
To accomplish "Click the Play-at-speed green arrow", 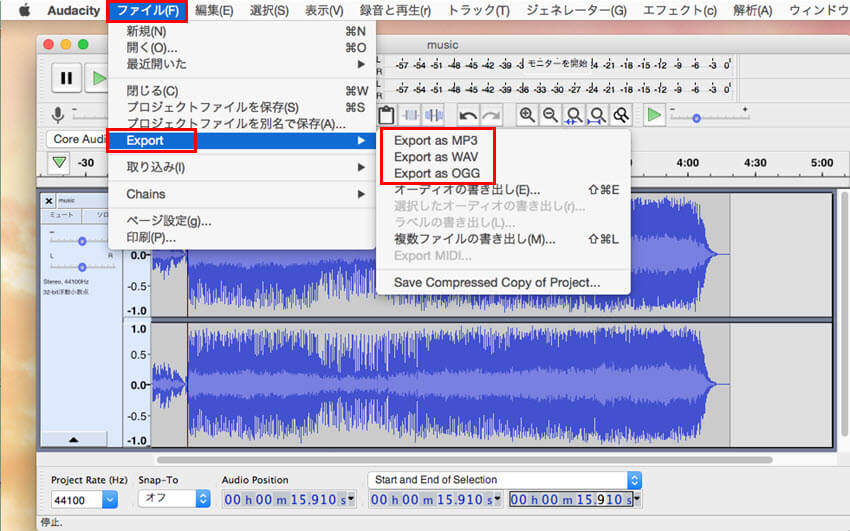I will 654,115.
